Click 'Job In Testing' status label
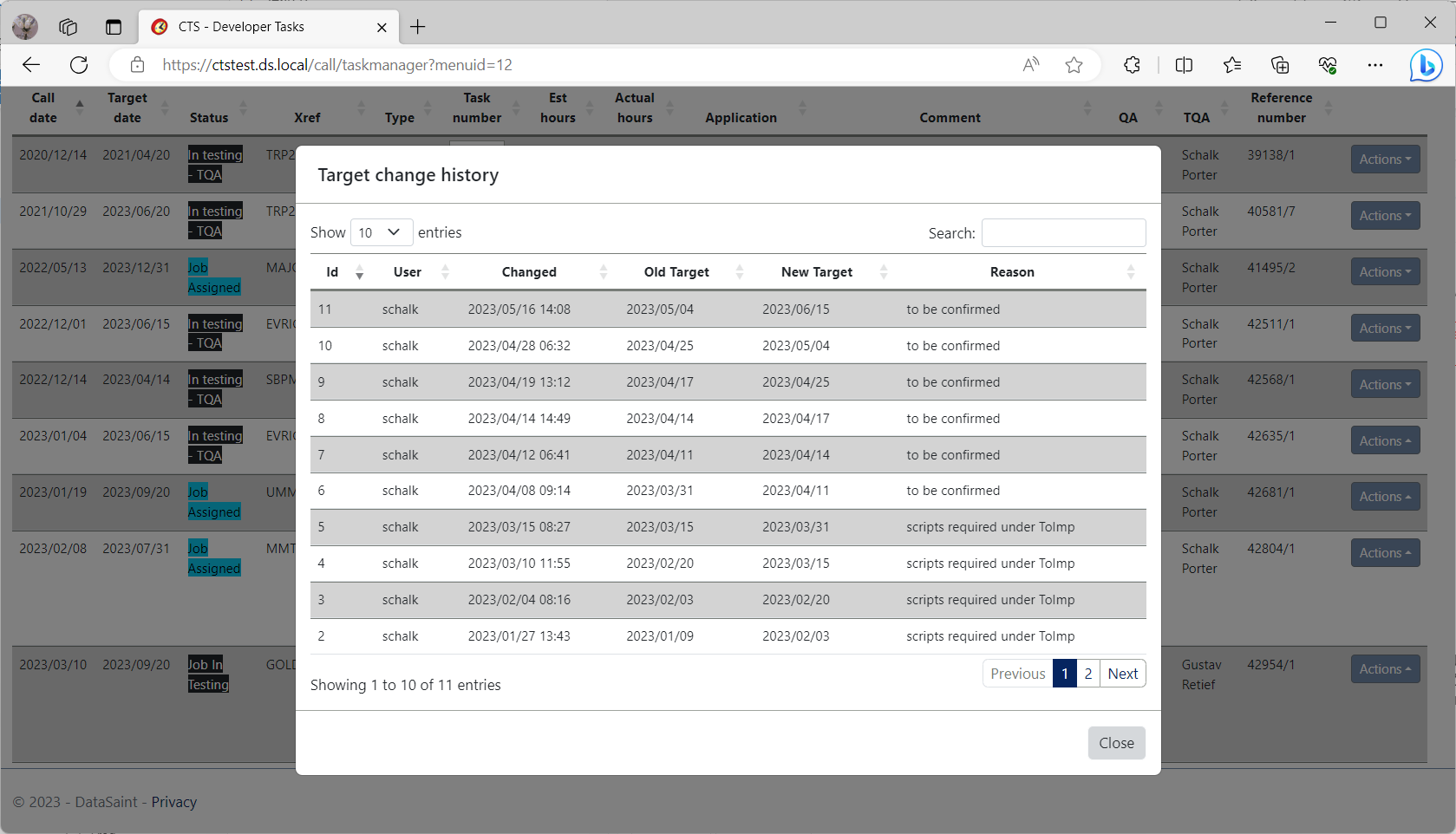 click(x=208, y=674)
